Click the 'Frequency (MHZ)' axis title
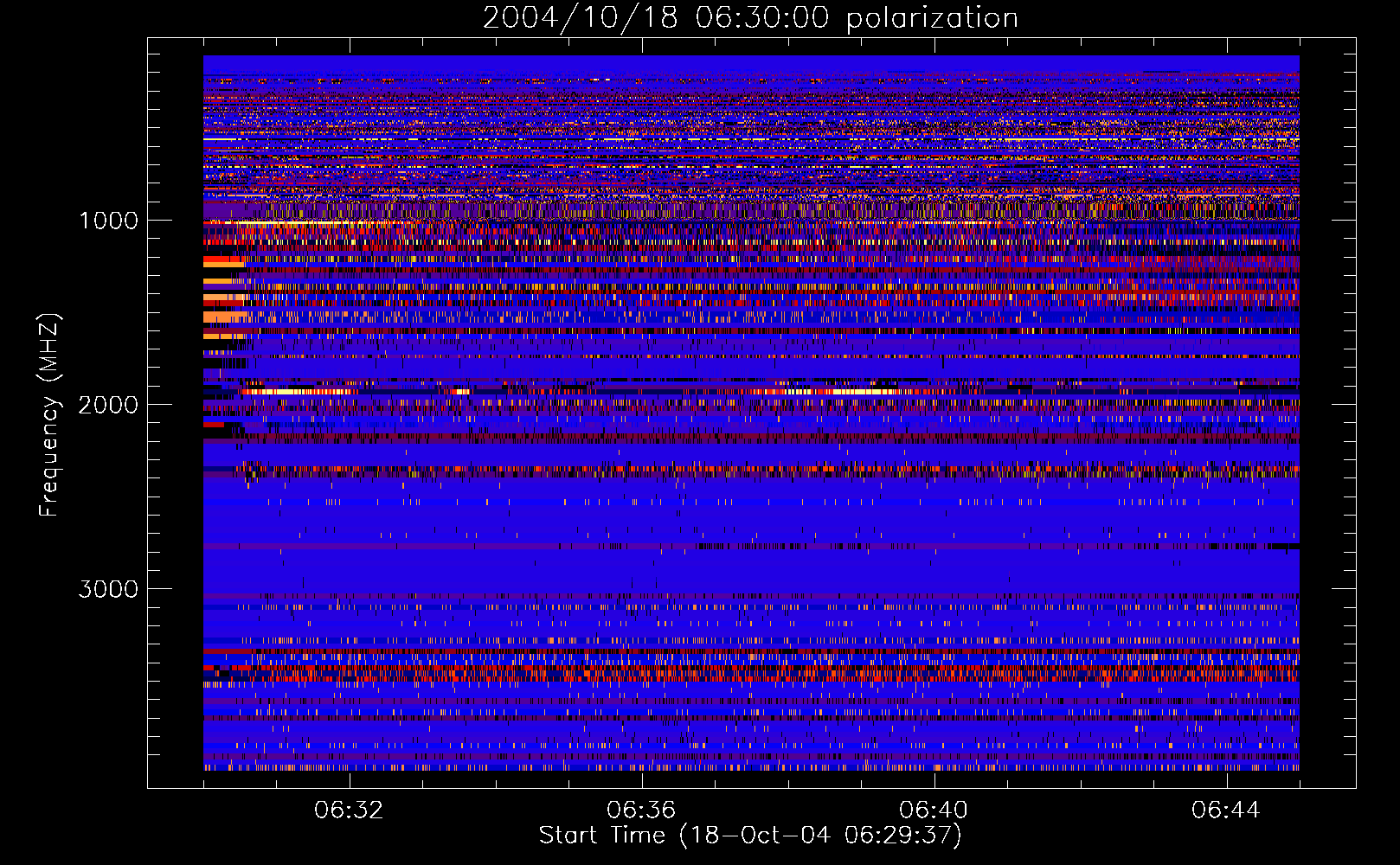The height and width of the screenshot is (865, 1400). (49, 415)
